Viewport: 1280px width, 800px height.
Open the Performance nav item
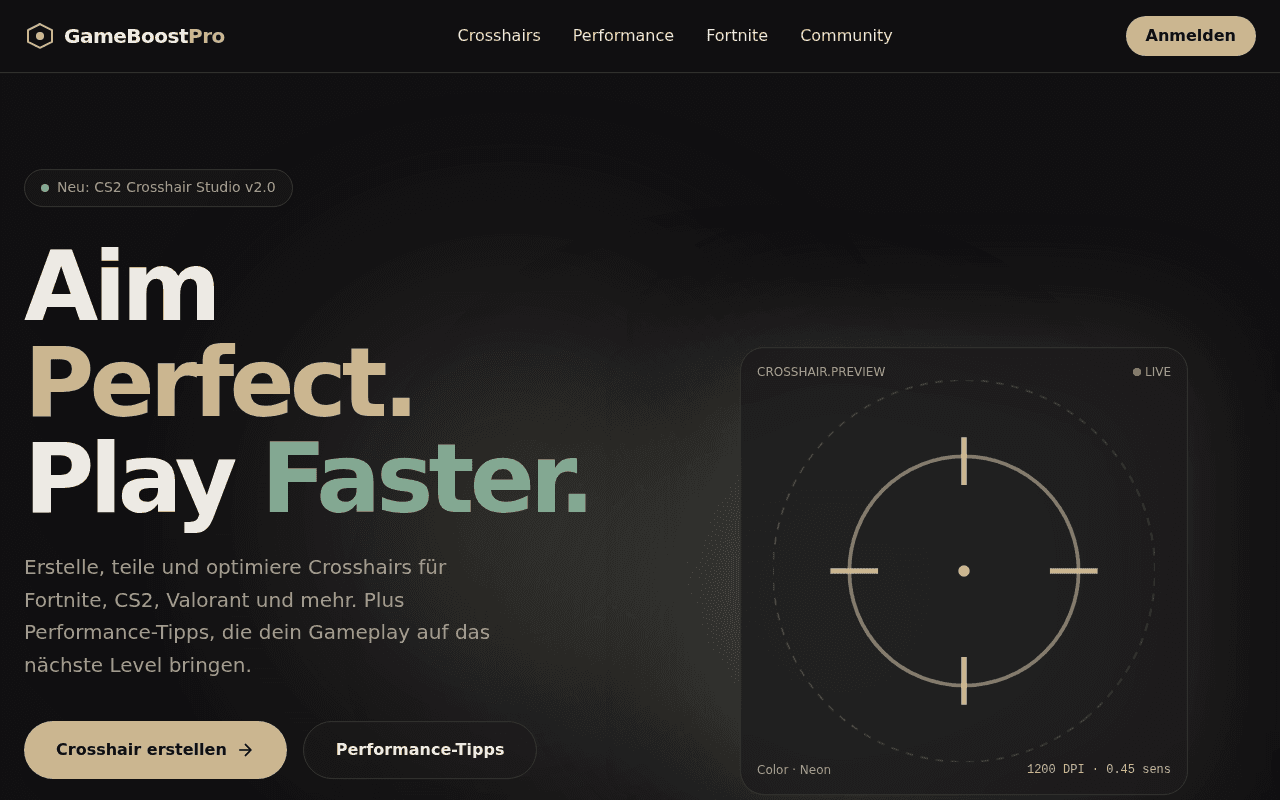click(x=623, y=36)
